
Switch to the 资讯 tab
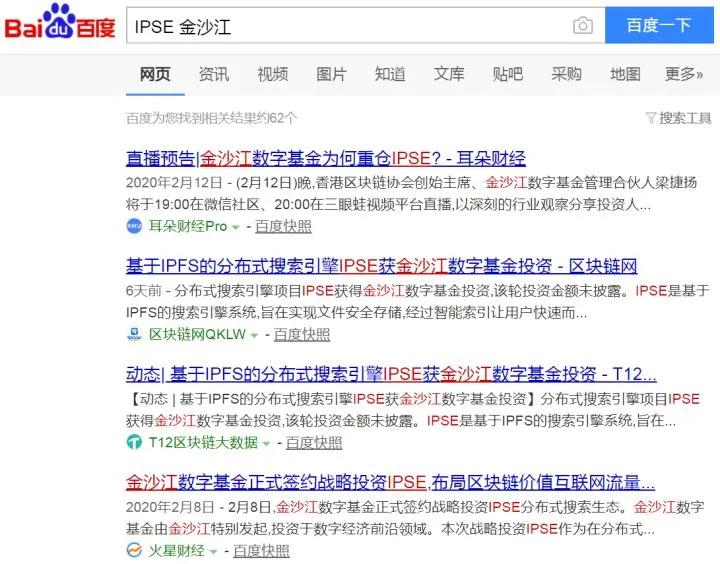click(x=214, y=74)
